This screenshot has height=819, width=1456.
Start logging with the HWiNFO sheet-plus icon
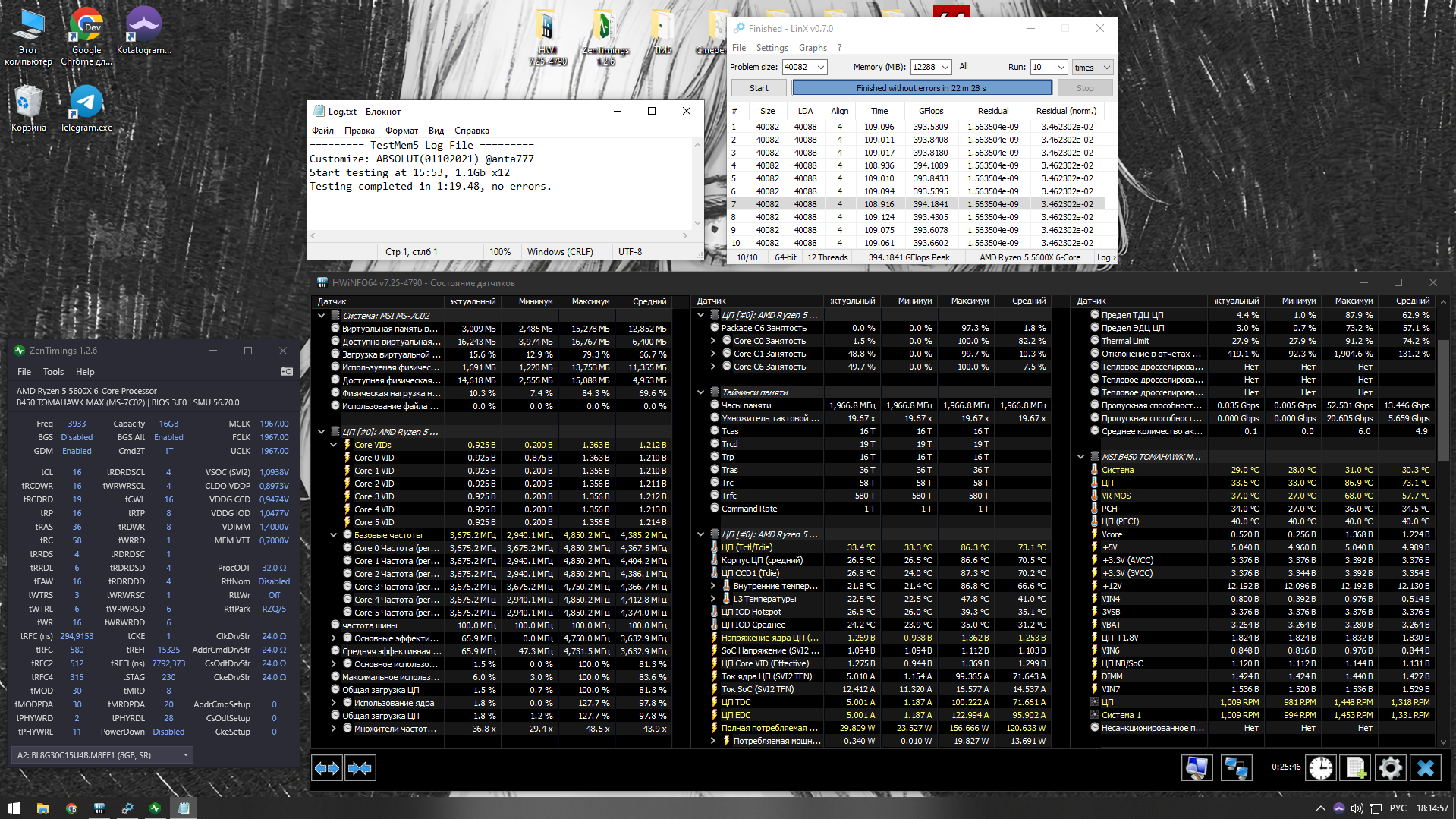click(1356, 768)
